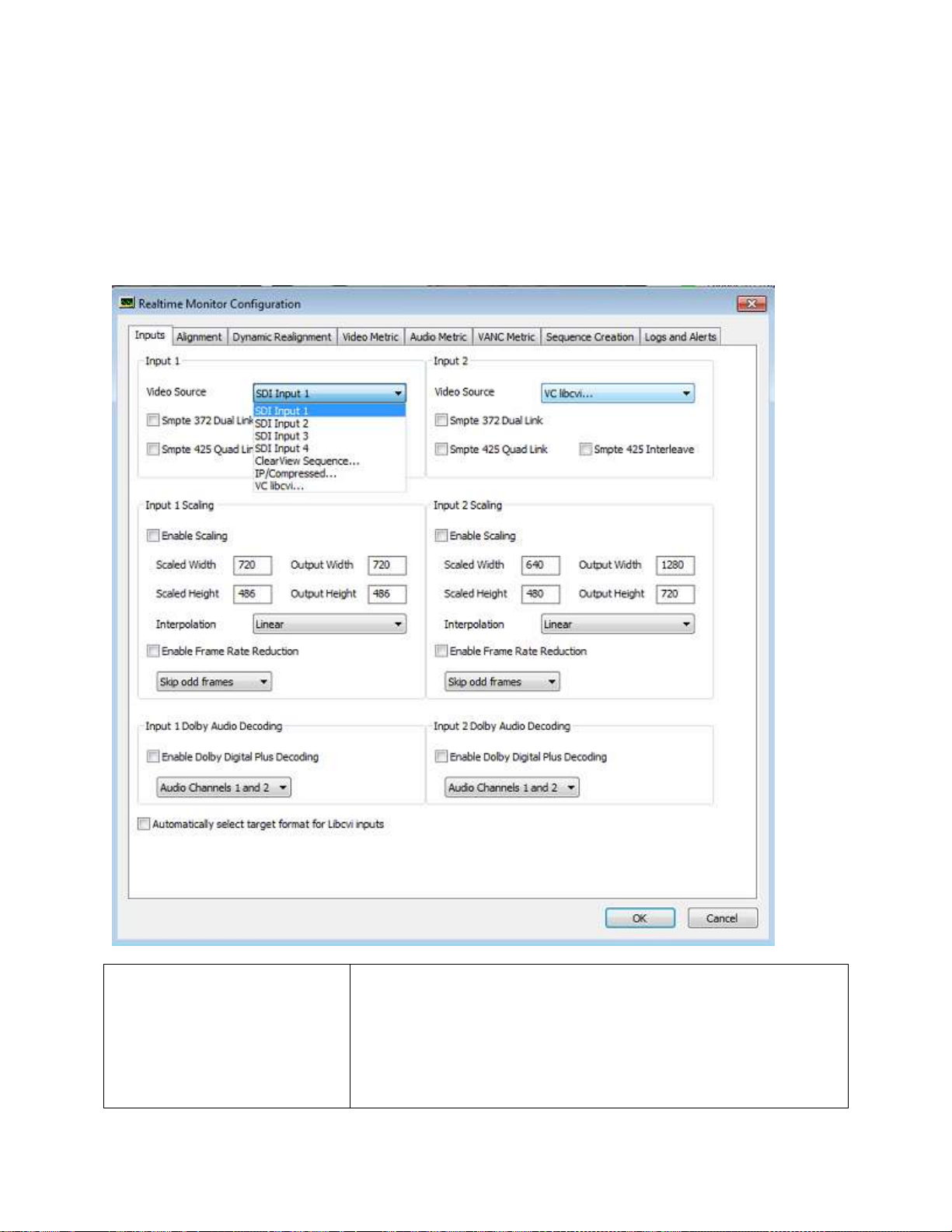Close the Realtime Monitor Configuration dialog
This screenshot has width=952, height=1232.
tap(751, 303)
